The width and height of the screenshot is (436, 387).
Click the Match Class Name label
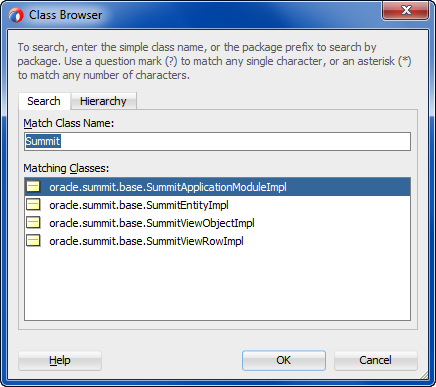[x=69, y=123]
